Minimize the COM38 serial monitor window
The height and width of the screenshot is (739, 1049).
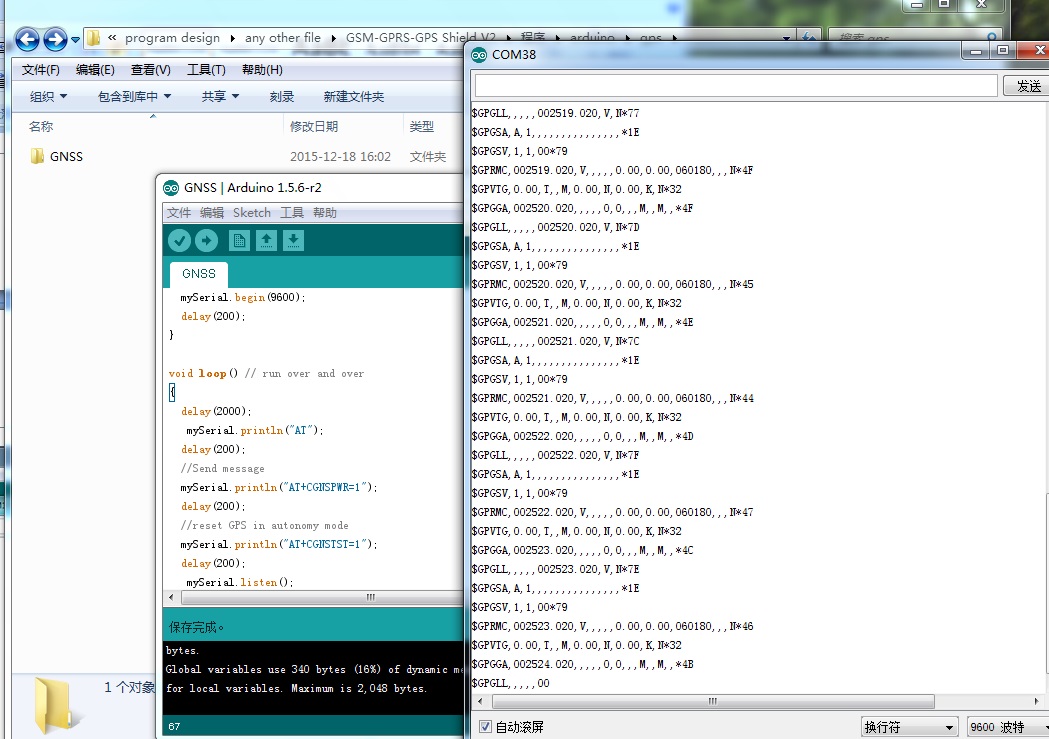[x=976, y=51]
